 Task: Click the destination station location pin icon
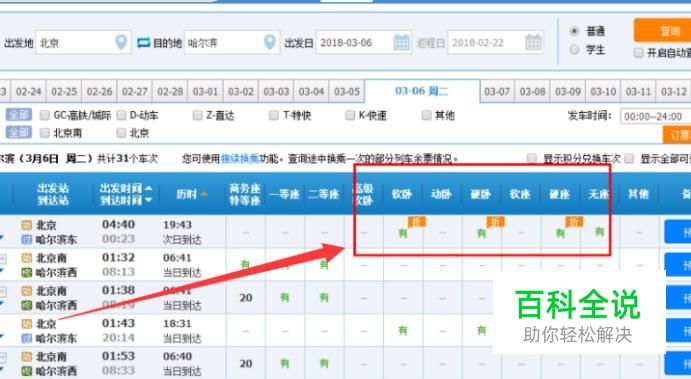(x=270, y=42)
